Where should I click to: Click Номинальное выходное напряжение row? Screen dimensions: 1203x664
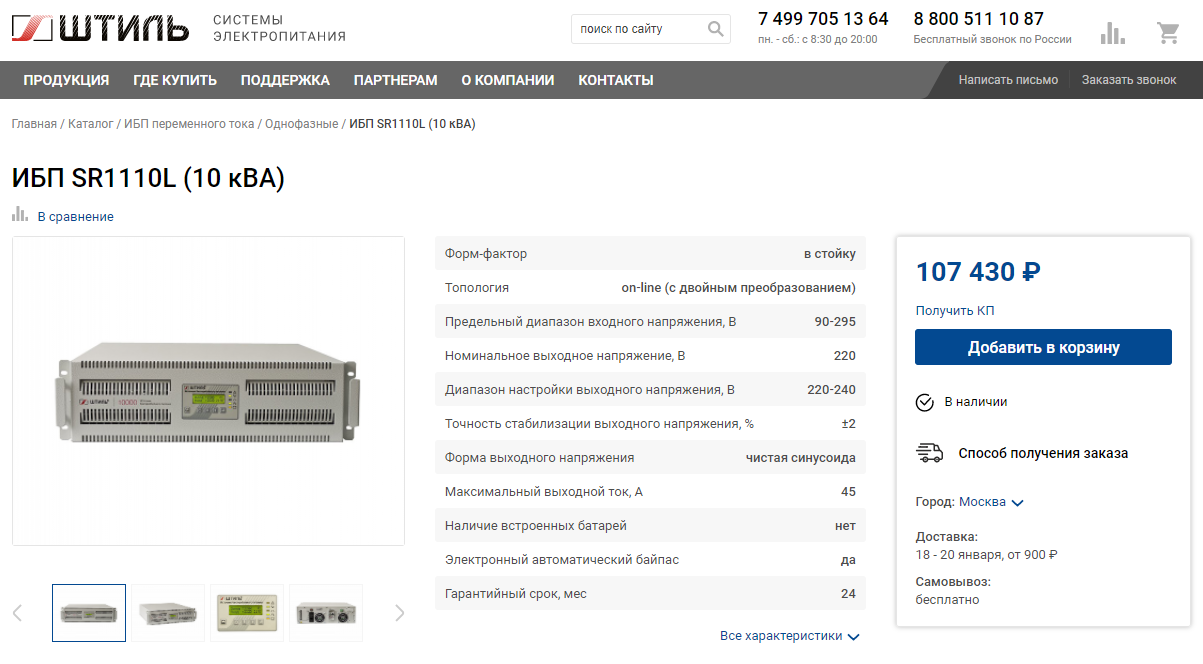(x=650, y=356)
